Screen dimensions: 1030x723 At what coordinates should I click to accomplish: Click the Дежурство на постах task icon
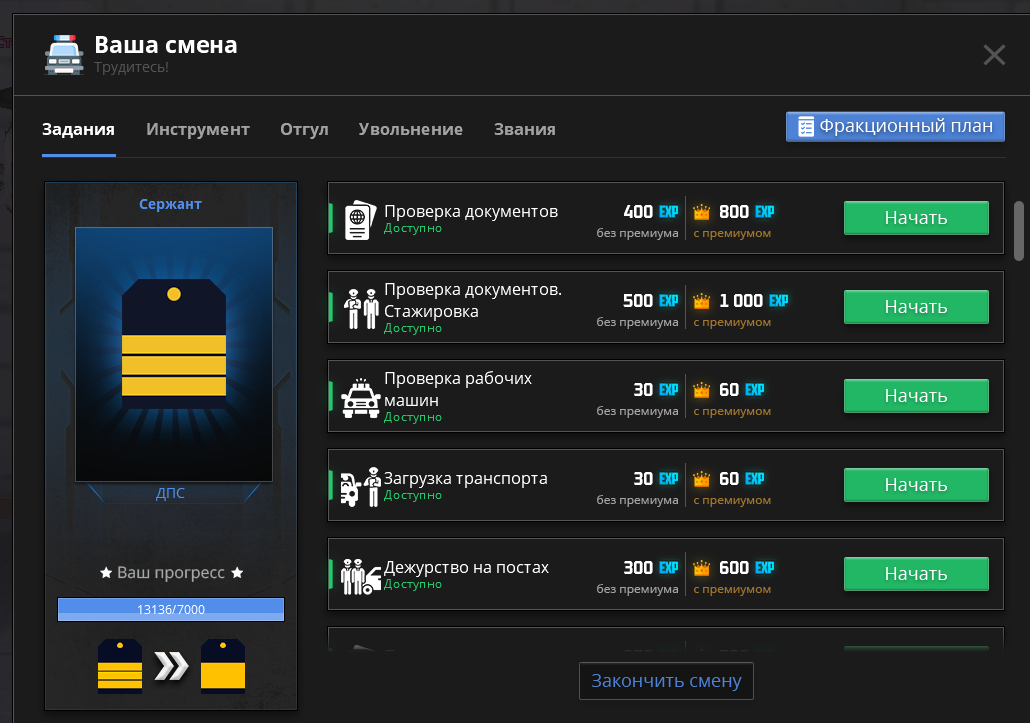pyautogui.click(x=359, y=576)
